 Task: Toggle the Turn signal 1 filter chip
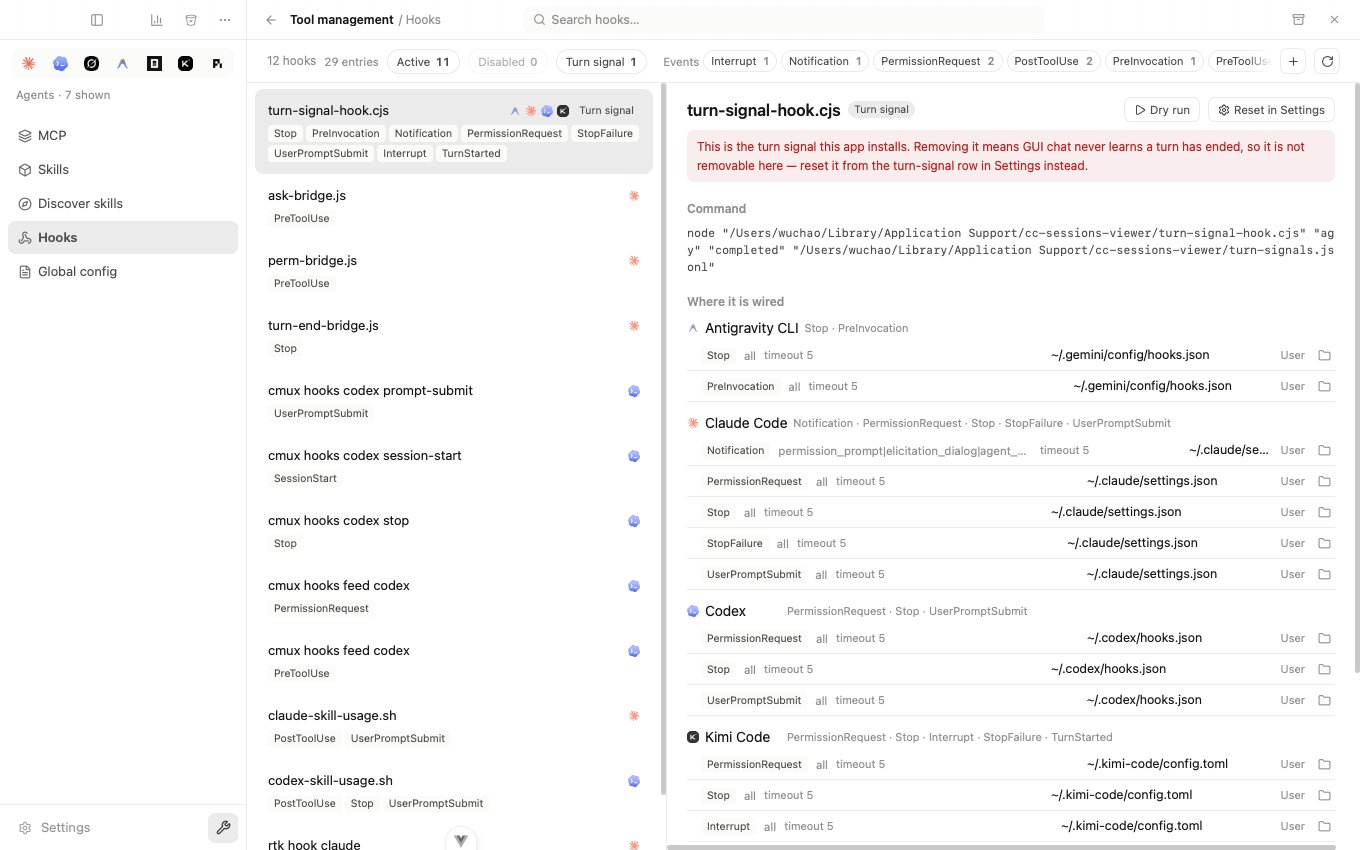601,62
